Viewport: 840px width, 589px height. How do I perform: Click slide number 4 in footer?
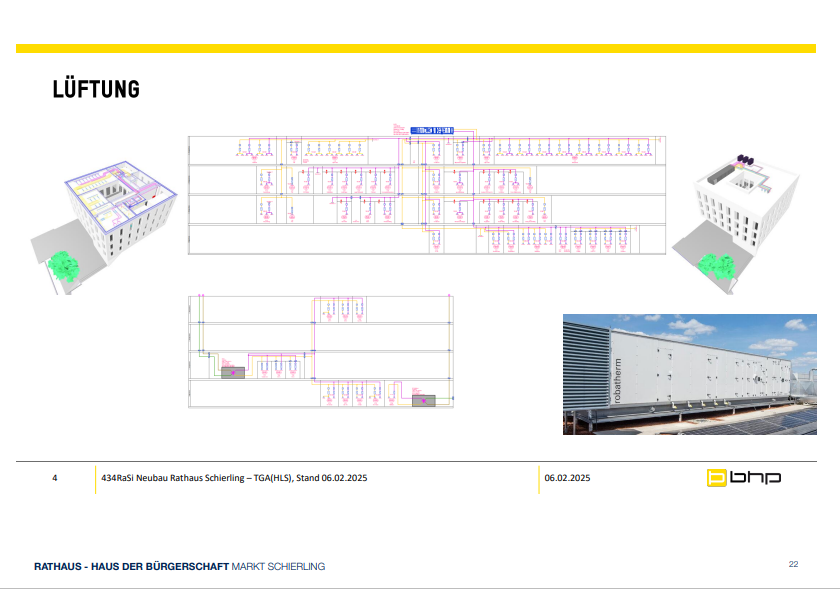[x=55, y=479]
